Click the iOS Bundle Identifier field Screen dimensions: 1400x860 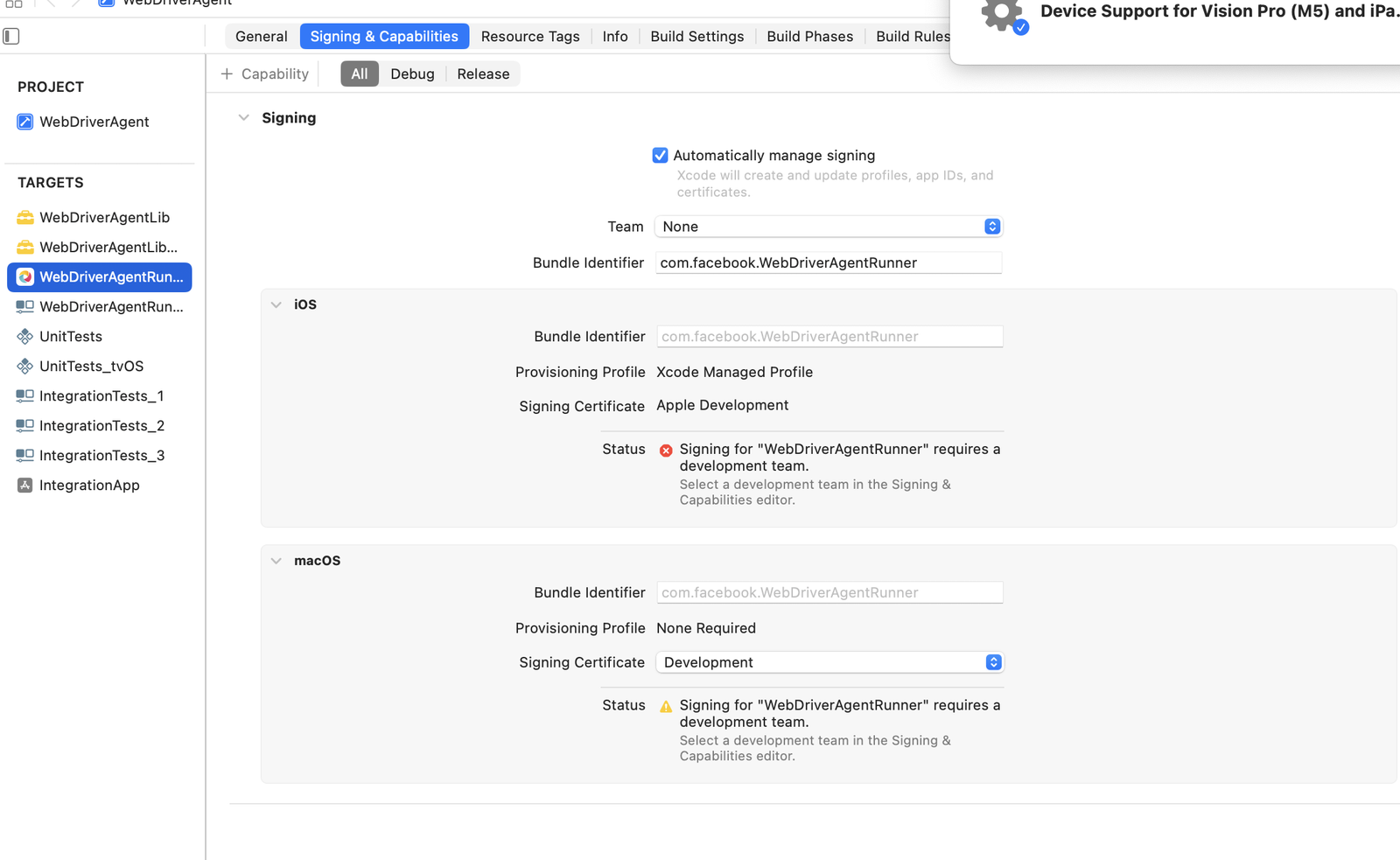point(829,336)
